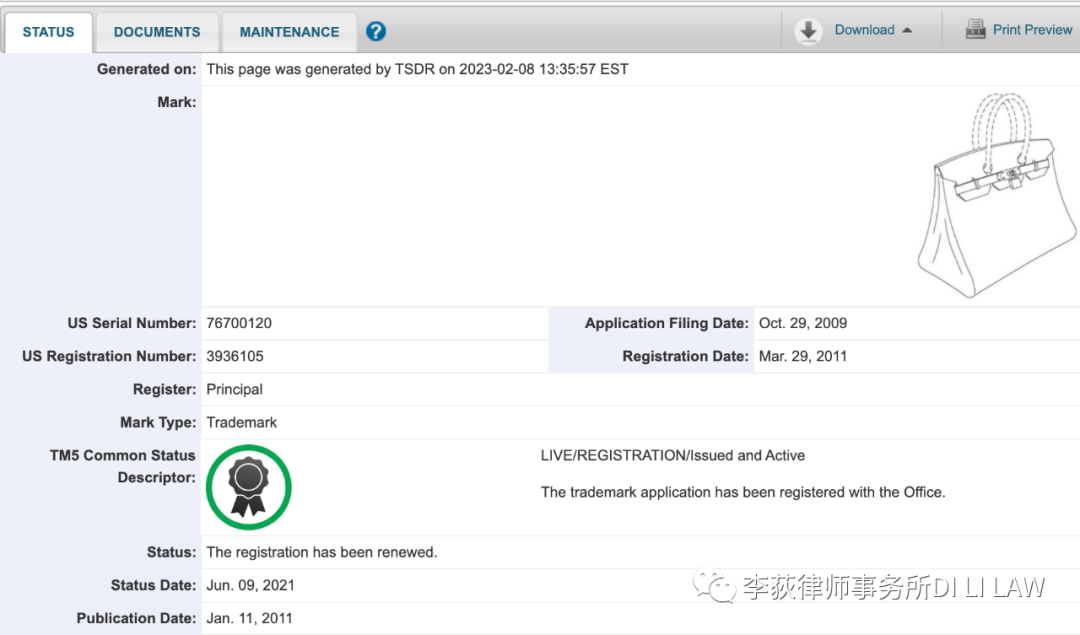Click the Register value Principal
This screenshot has height=635, width=1080.
[x=234, y=389]
